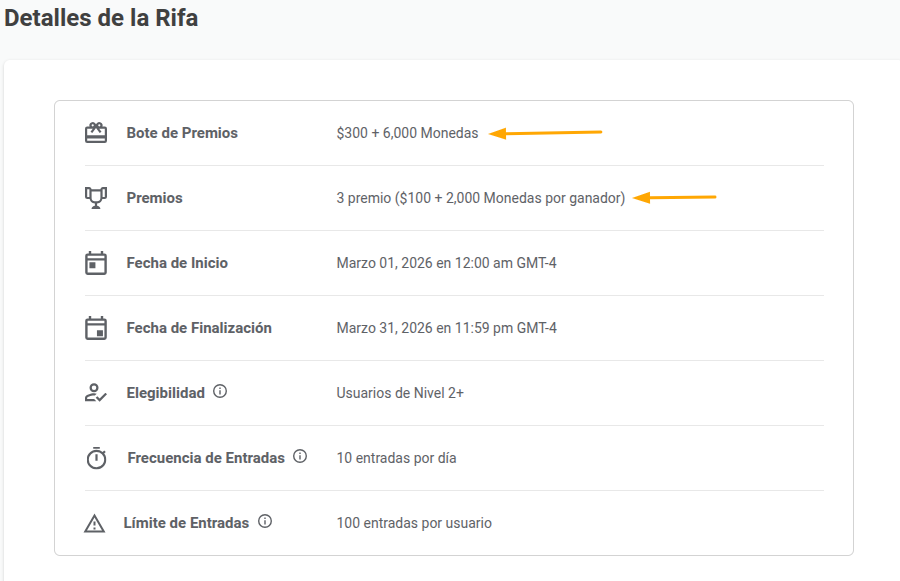The height and width of the screenshot is (581, 900).
Task: Click the user checkmark icon beside Elegibilidad
Action: (96, 393)
